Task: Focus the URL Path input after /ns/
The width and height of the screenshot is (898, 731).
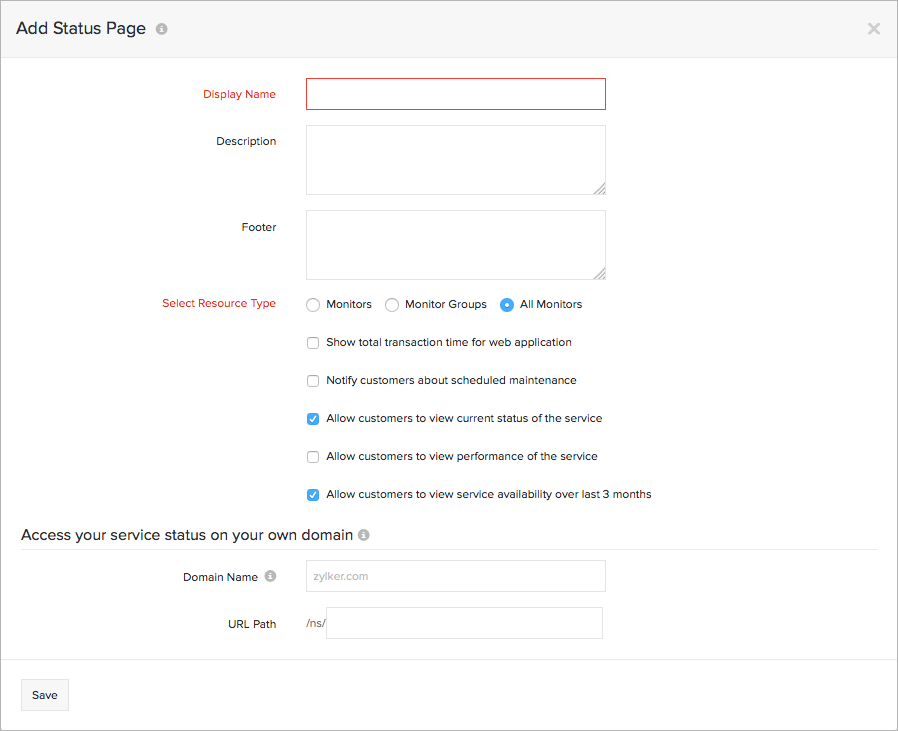Action: pos(463,623)
